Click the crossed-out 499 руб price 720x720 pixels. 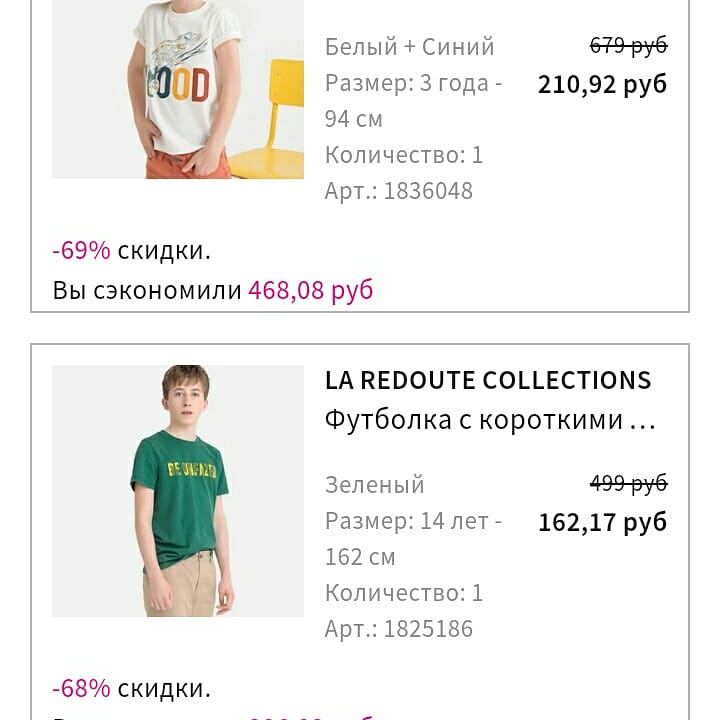click(628, 484)
